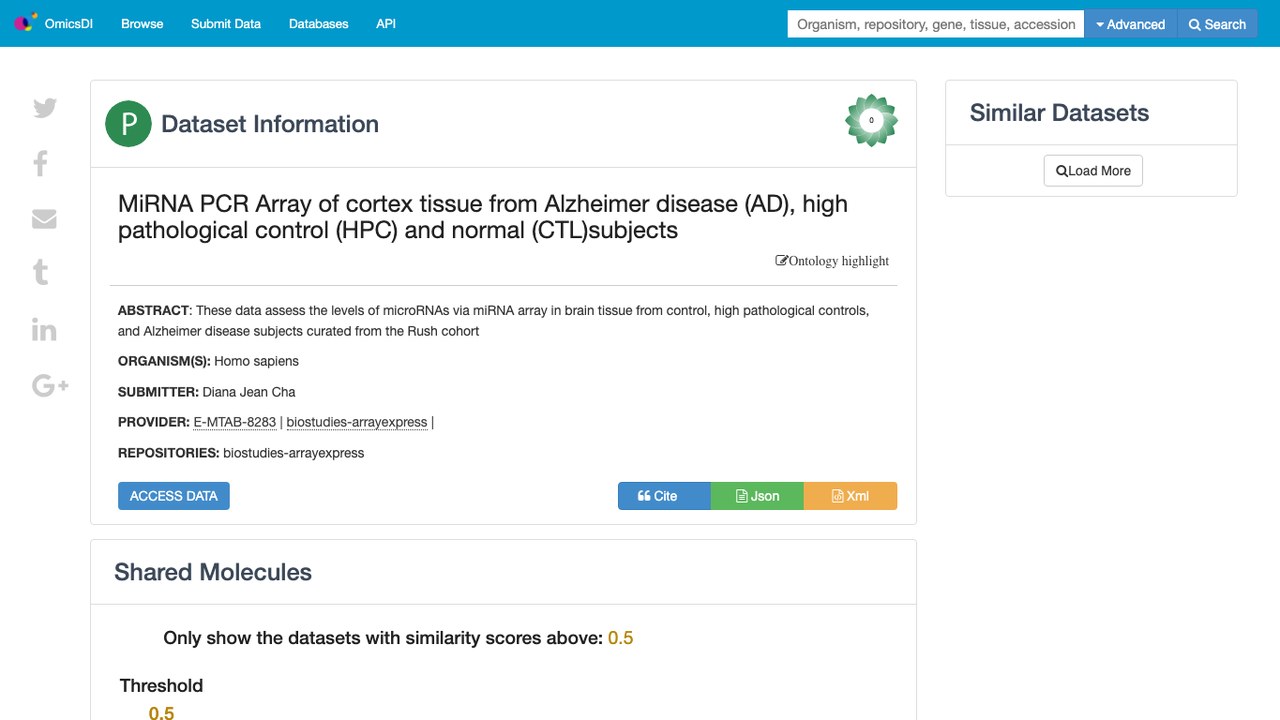Download dataset as Xml

(x=850, y=496)
